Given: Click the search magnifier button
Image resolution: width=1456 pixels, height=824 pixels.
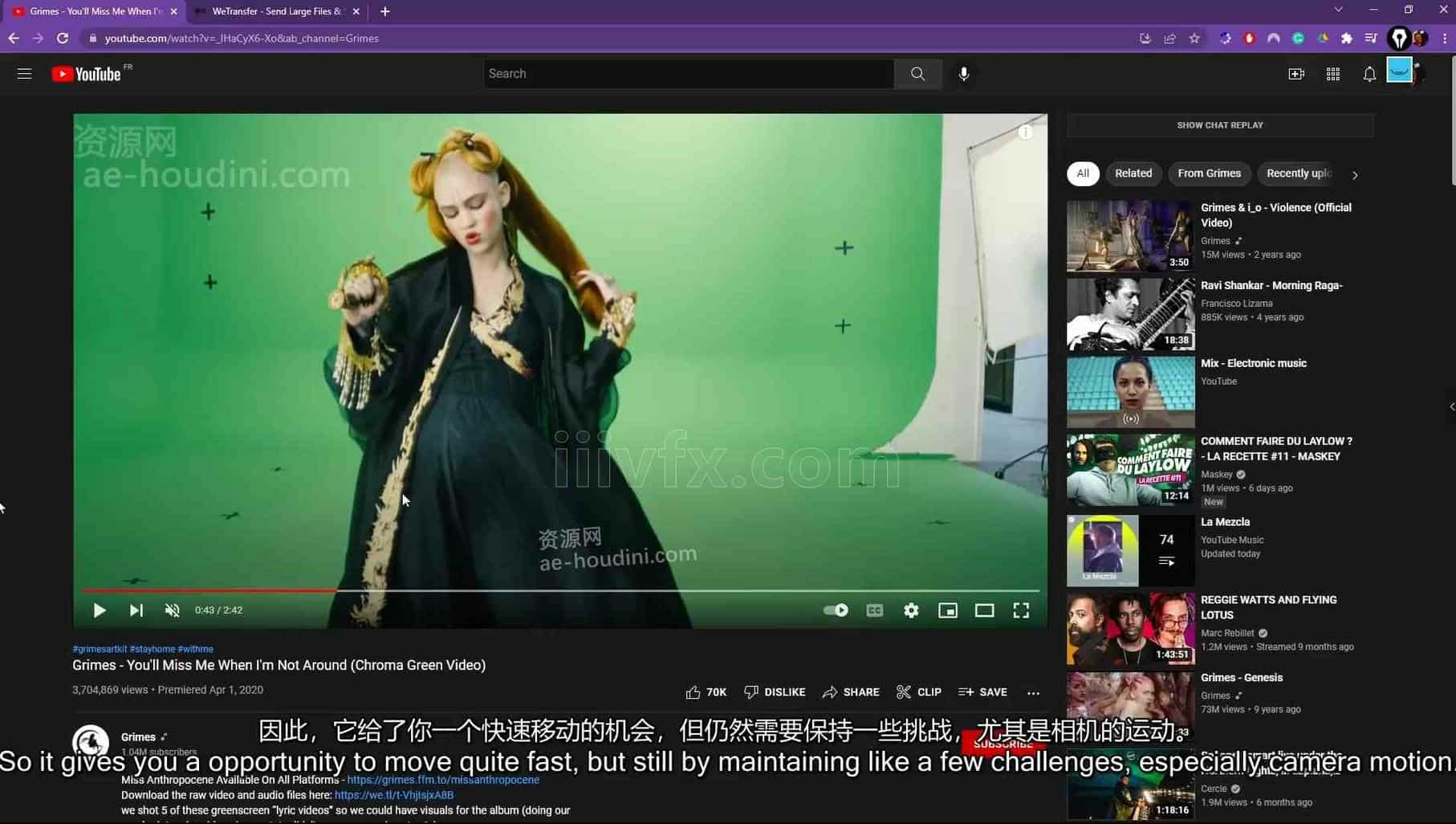Looking at the screenshot, I should (x=917, y=74).
